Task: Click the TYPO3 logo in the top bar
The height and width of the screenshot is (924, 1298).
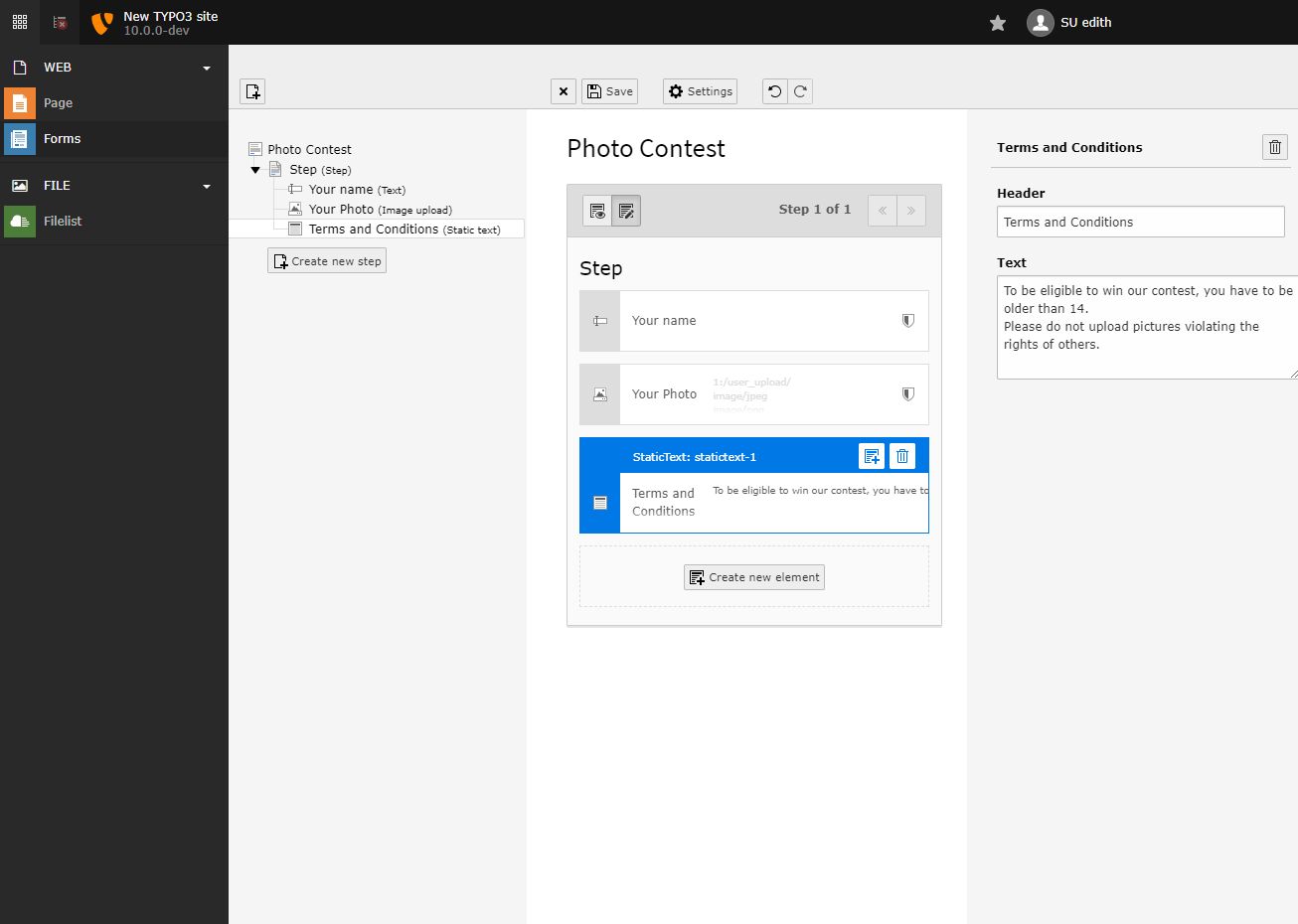Action: (x=100, y=21)
